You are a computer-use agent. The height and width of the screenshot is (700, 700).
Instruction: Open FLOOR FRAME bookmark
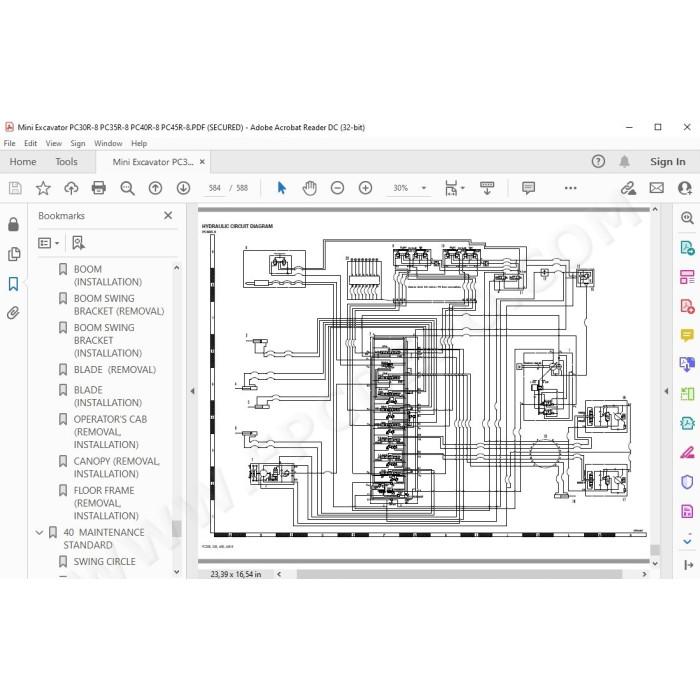coord(106,503)
